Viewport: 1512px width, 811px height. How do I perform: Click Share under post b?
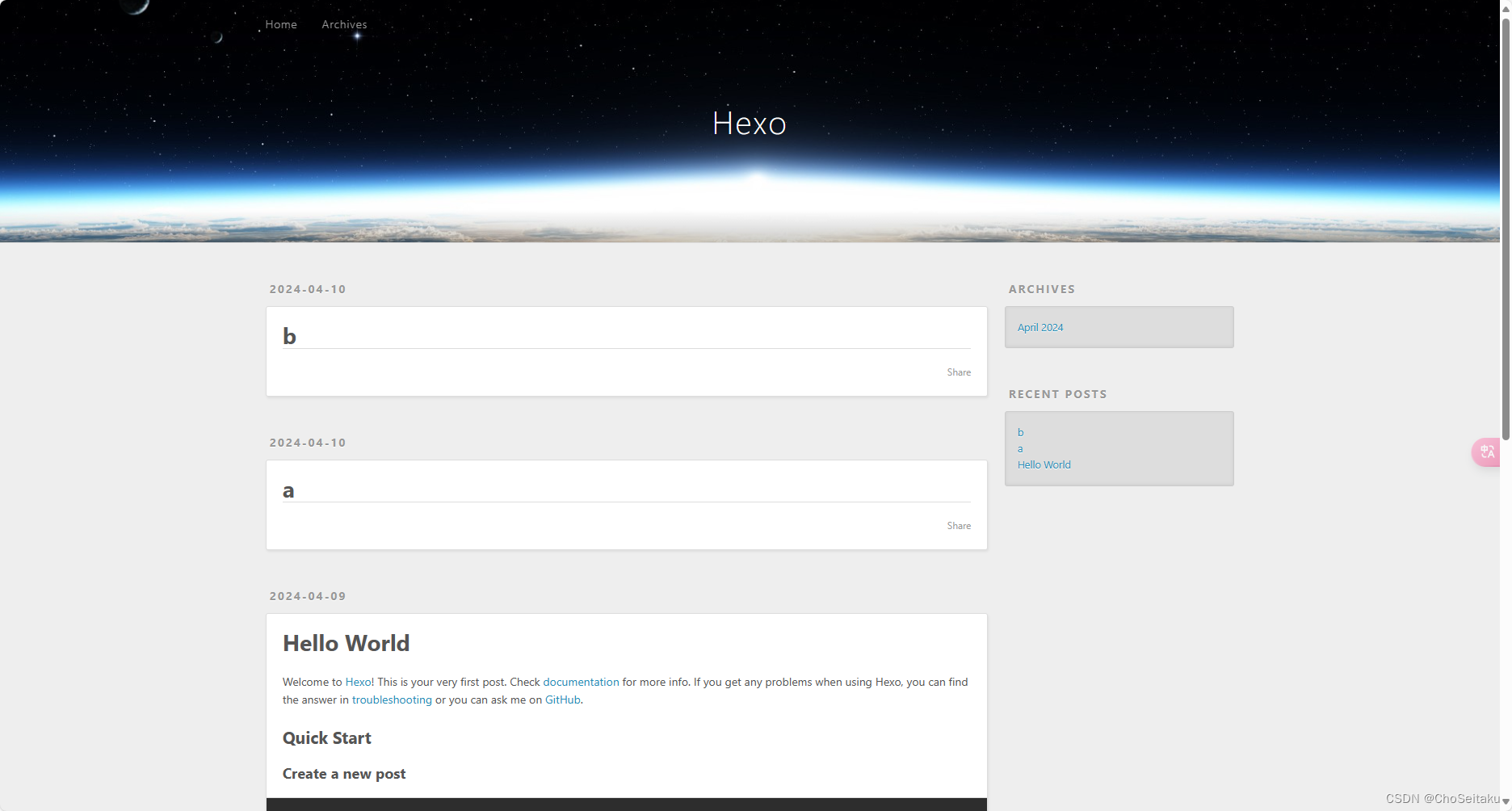point(959,372)
